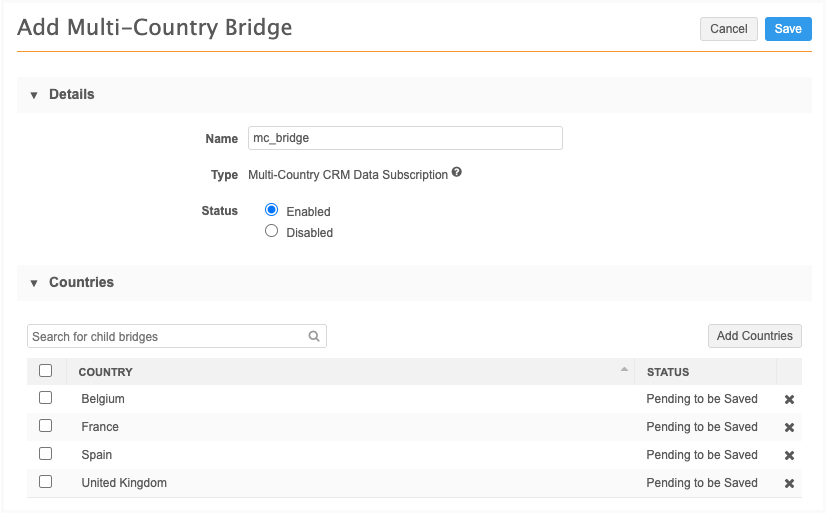The width and height of the screenshot is (828, 514).
Task: Click the Status column header
Action: pyautogui.click(x=668, y=372)
